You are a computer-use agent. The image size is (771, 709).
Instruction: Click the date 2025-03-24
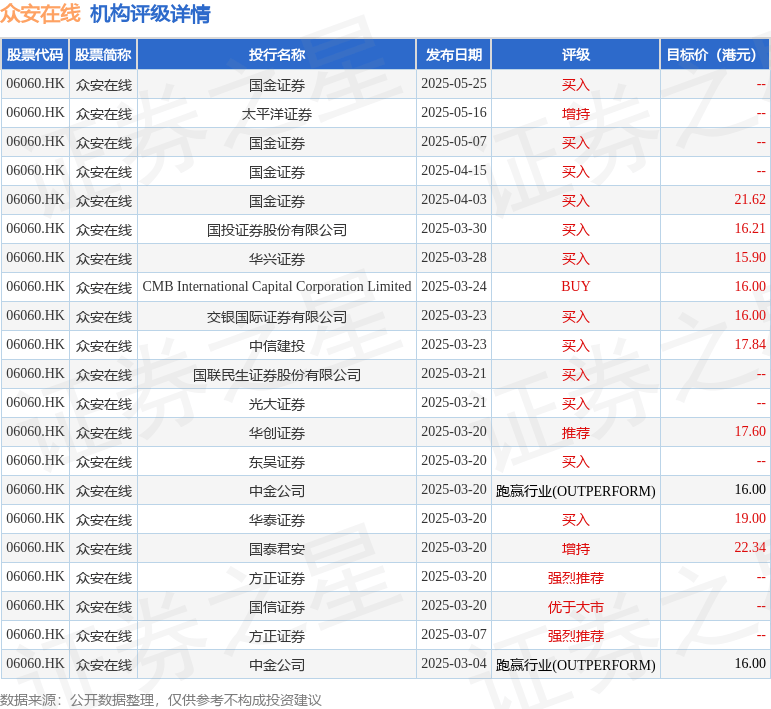454,287
